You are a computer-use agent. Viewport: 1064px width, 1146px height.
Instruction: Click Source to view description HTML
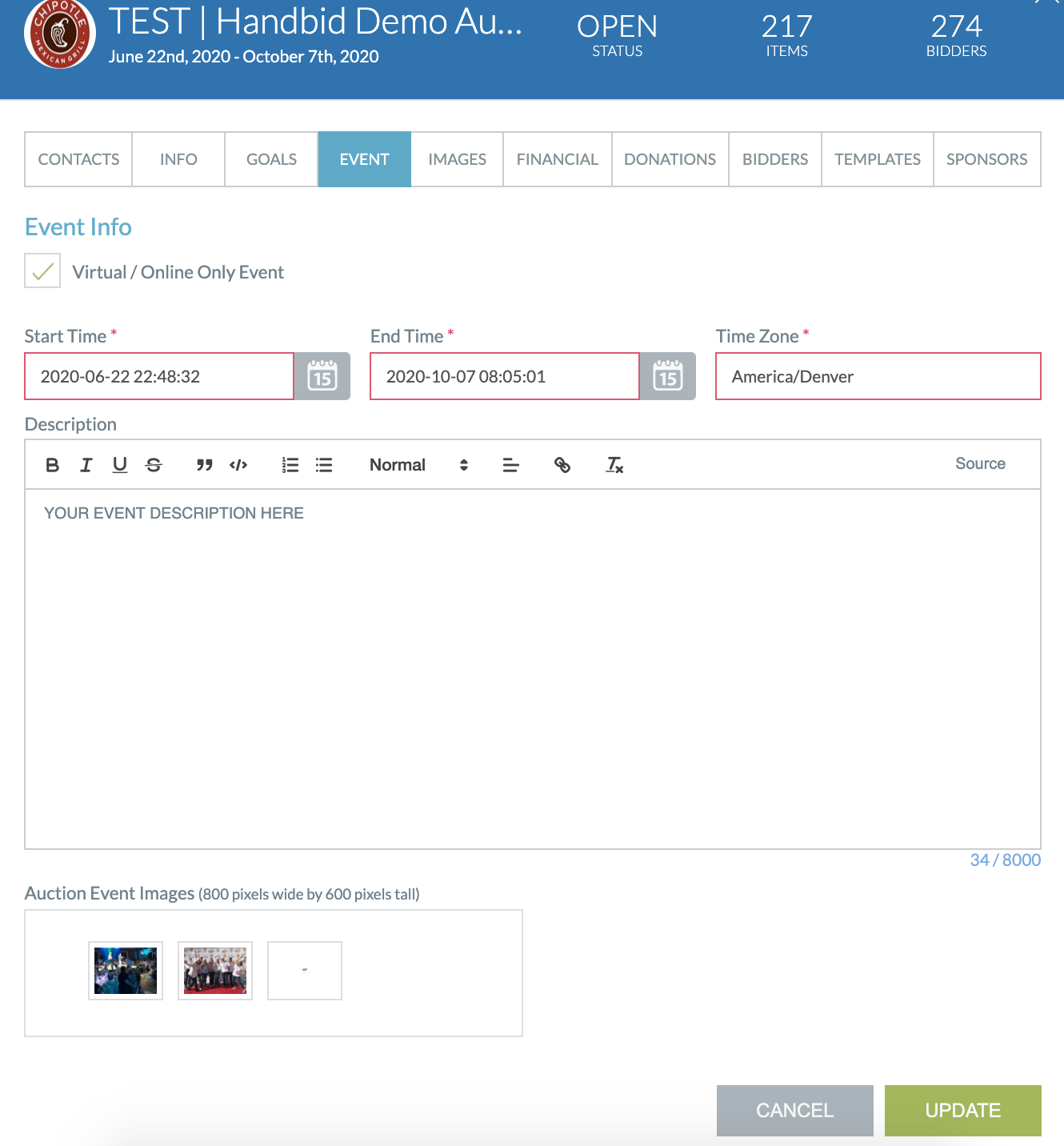pos(980,463)
